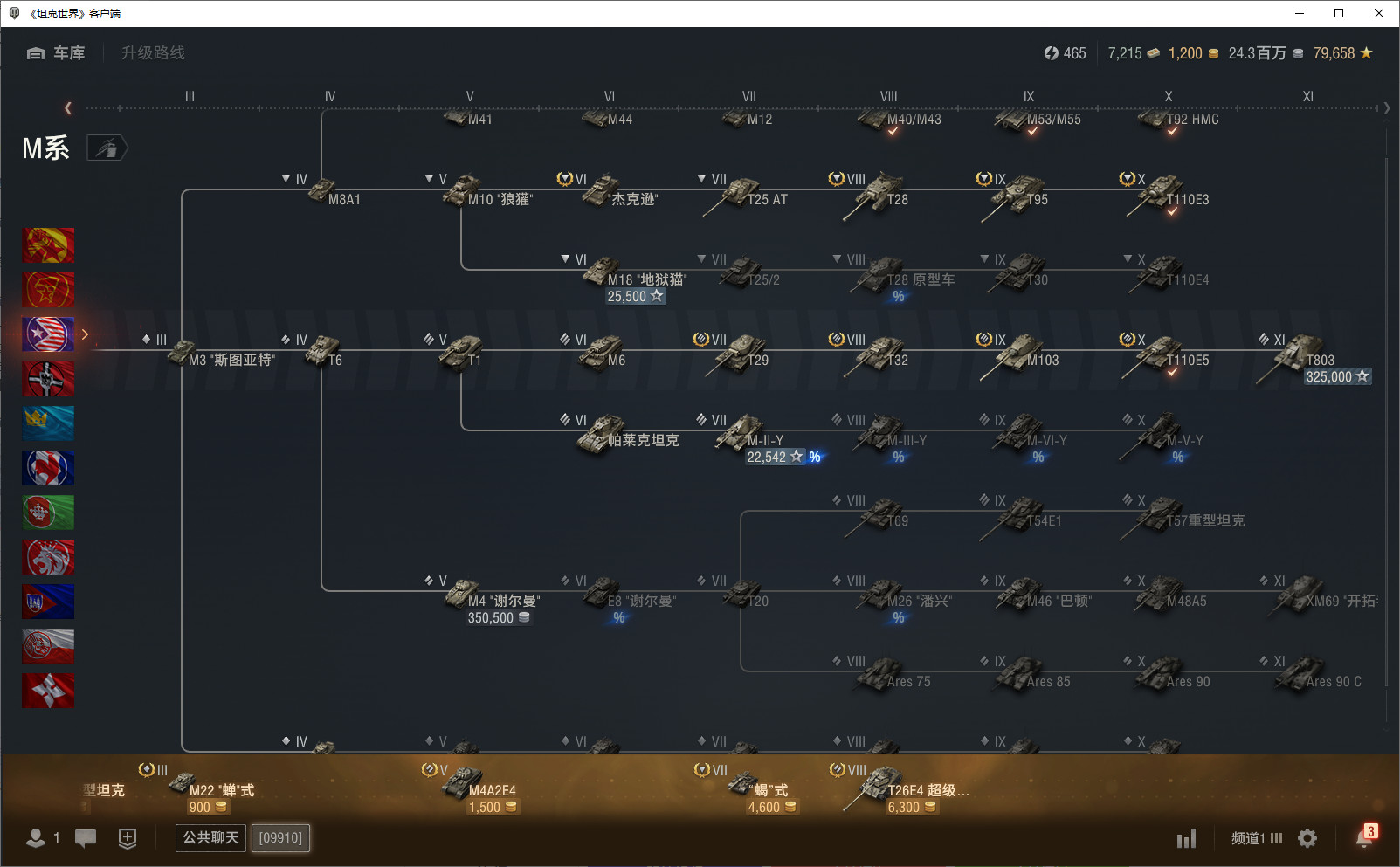Open notifications bell with 3 badge
Image resolution: width=1400 pixels, height=867 pixels.
tap(1366, 836)
